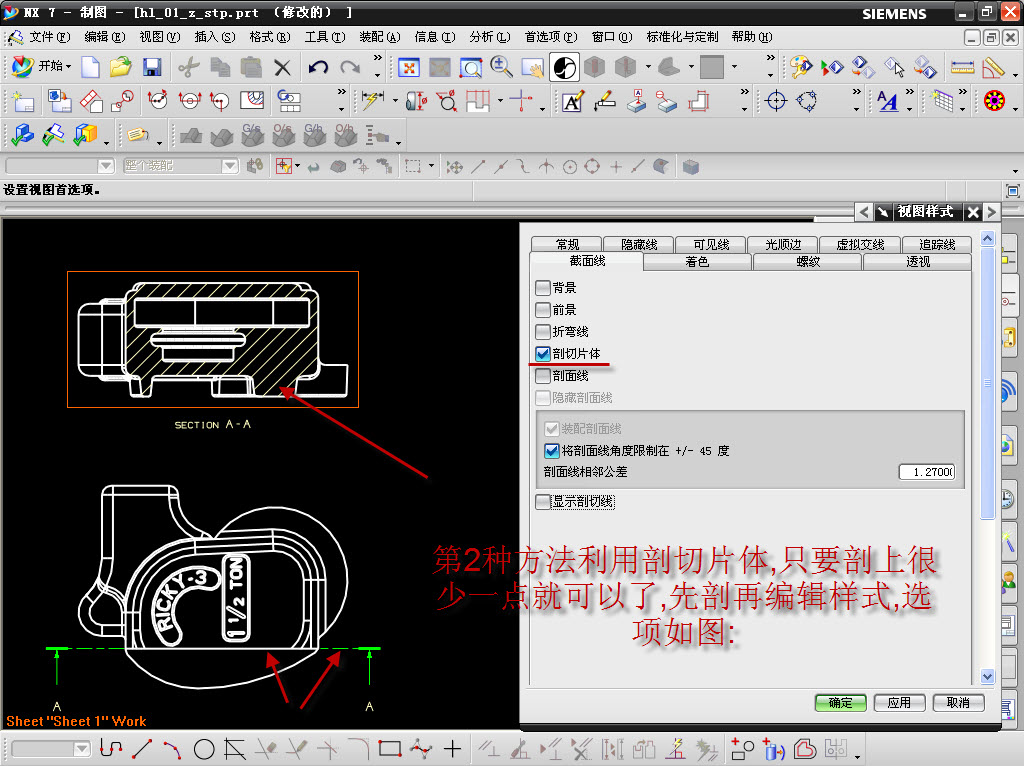The height and width of the screenshot is (766, 1024).
Task: Toggle 将剖面线角度限制在 +/- 45 度 checkbox
Action: [x=551, y=451]
